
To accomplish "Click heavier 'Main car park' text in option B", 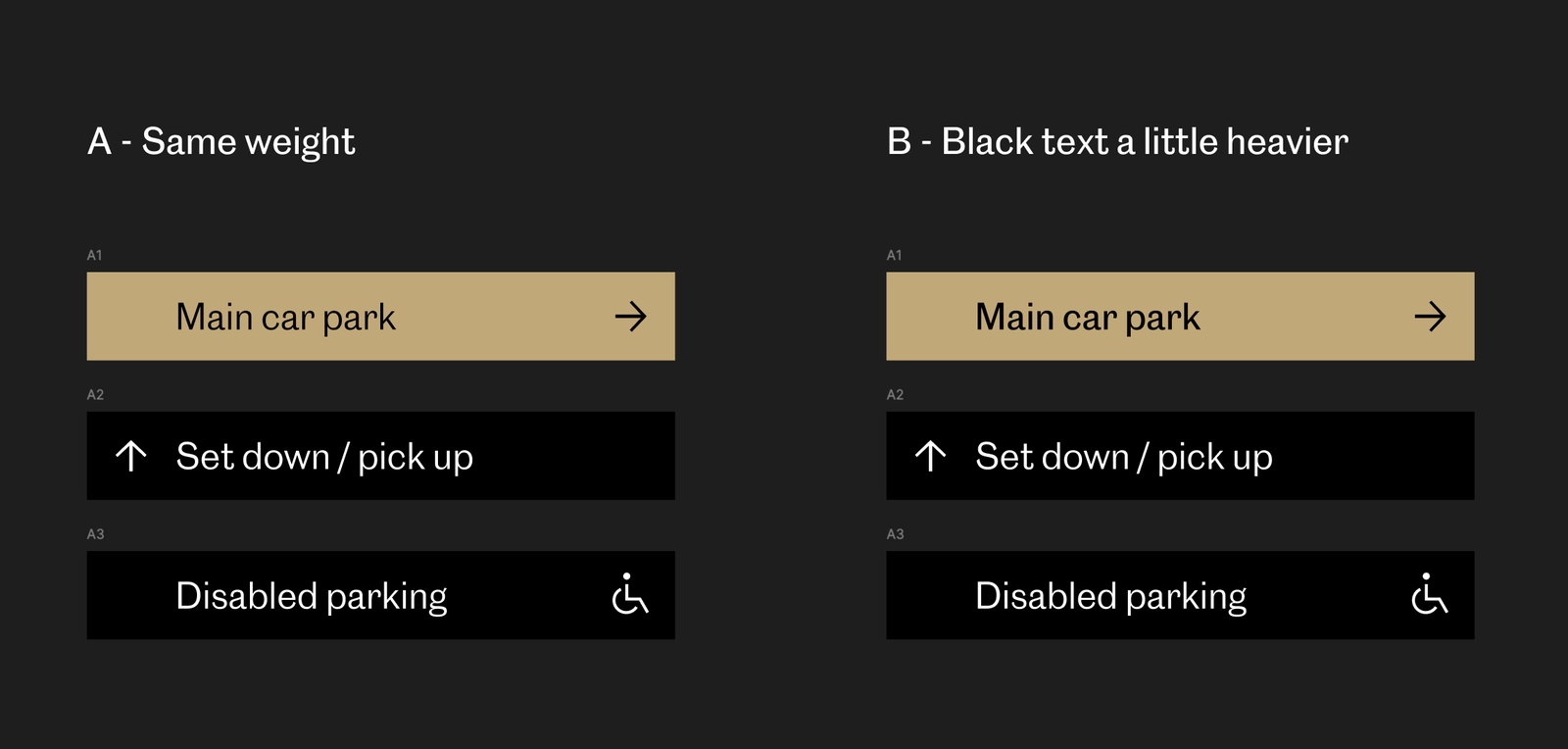I will [1088, 318].
